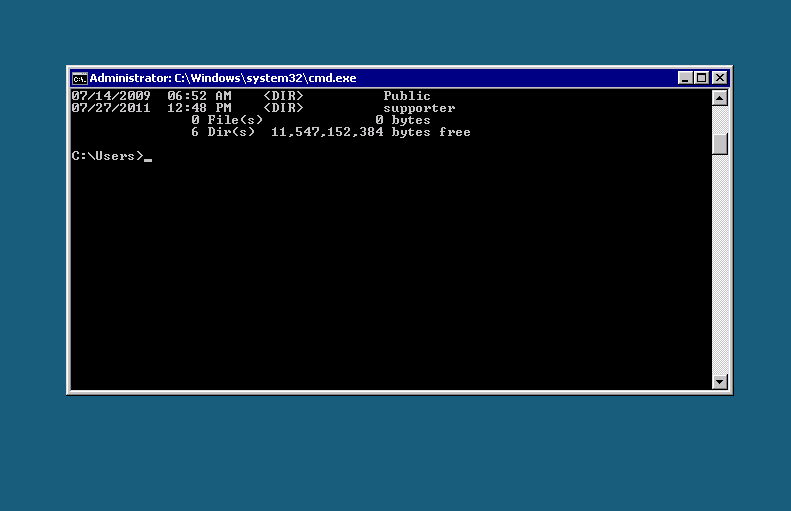The height and width of the screenshot is (511, 791).
Task: Click the time 06:52 AM
Action: [199, 96]
